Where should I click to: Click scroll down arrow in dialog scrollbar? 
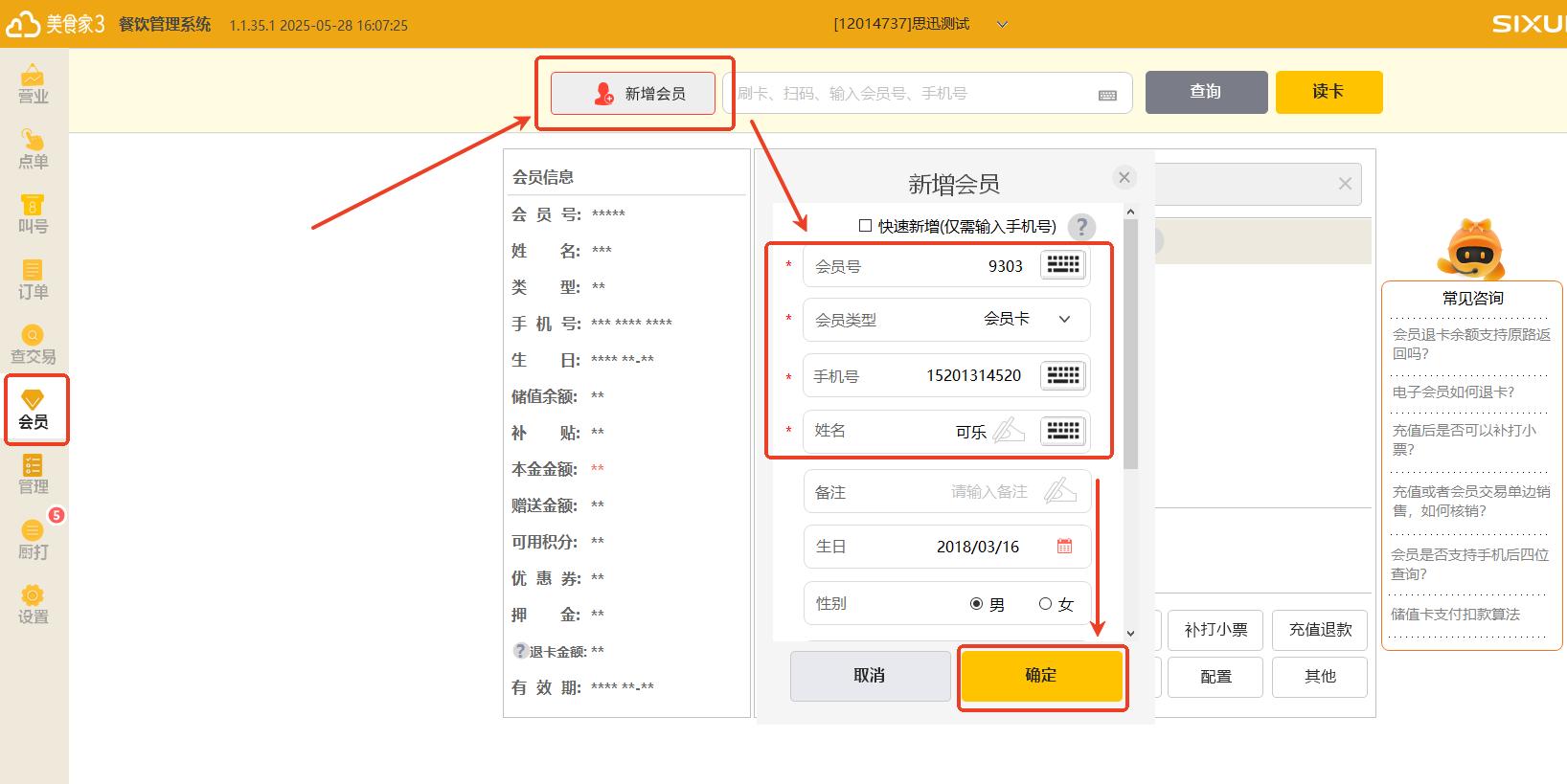coord(1130,633)
